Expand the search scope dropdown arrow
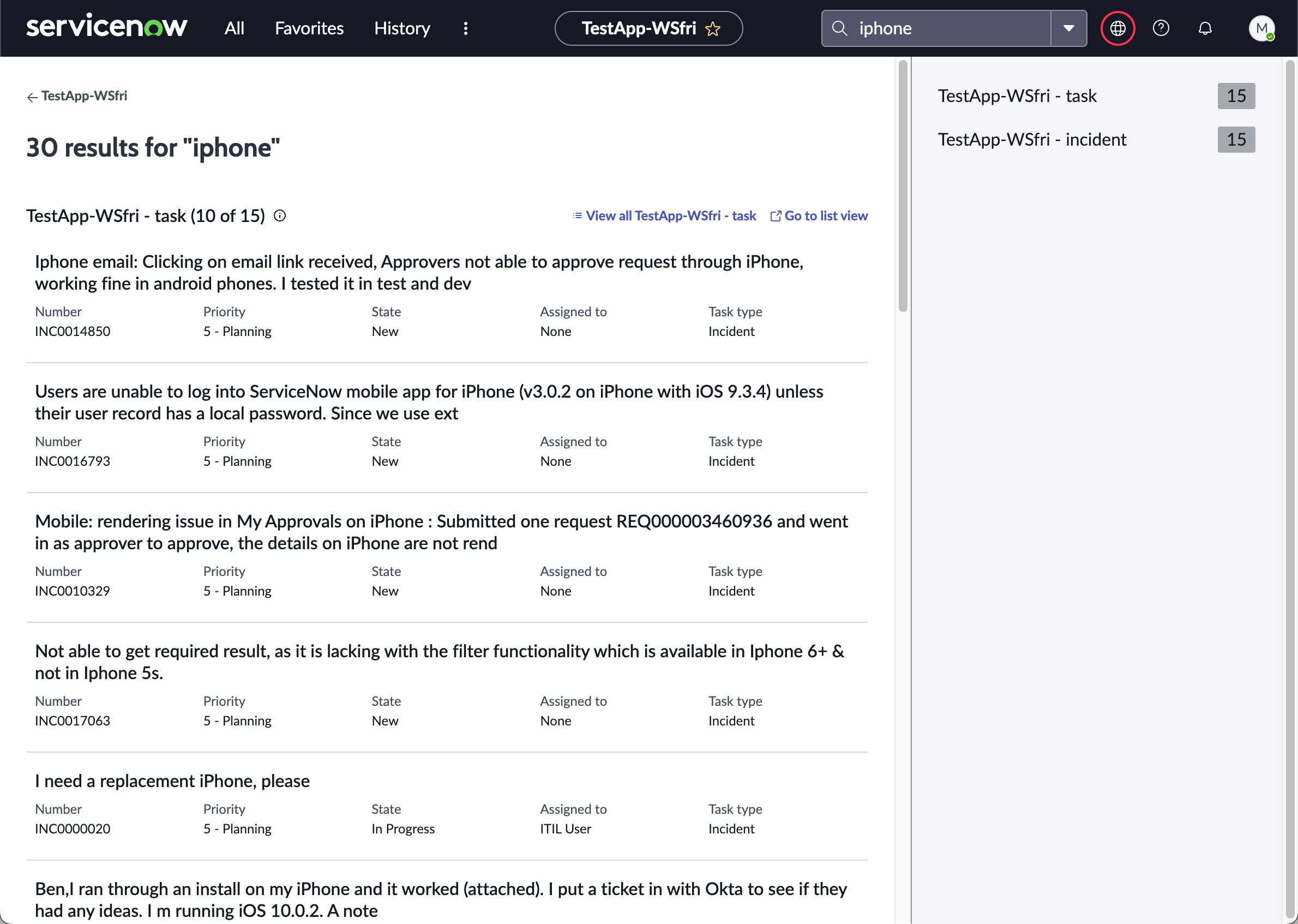The height and width of the screenshot is (924, 1298). [1068, 28]
